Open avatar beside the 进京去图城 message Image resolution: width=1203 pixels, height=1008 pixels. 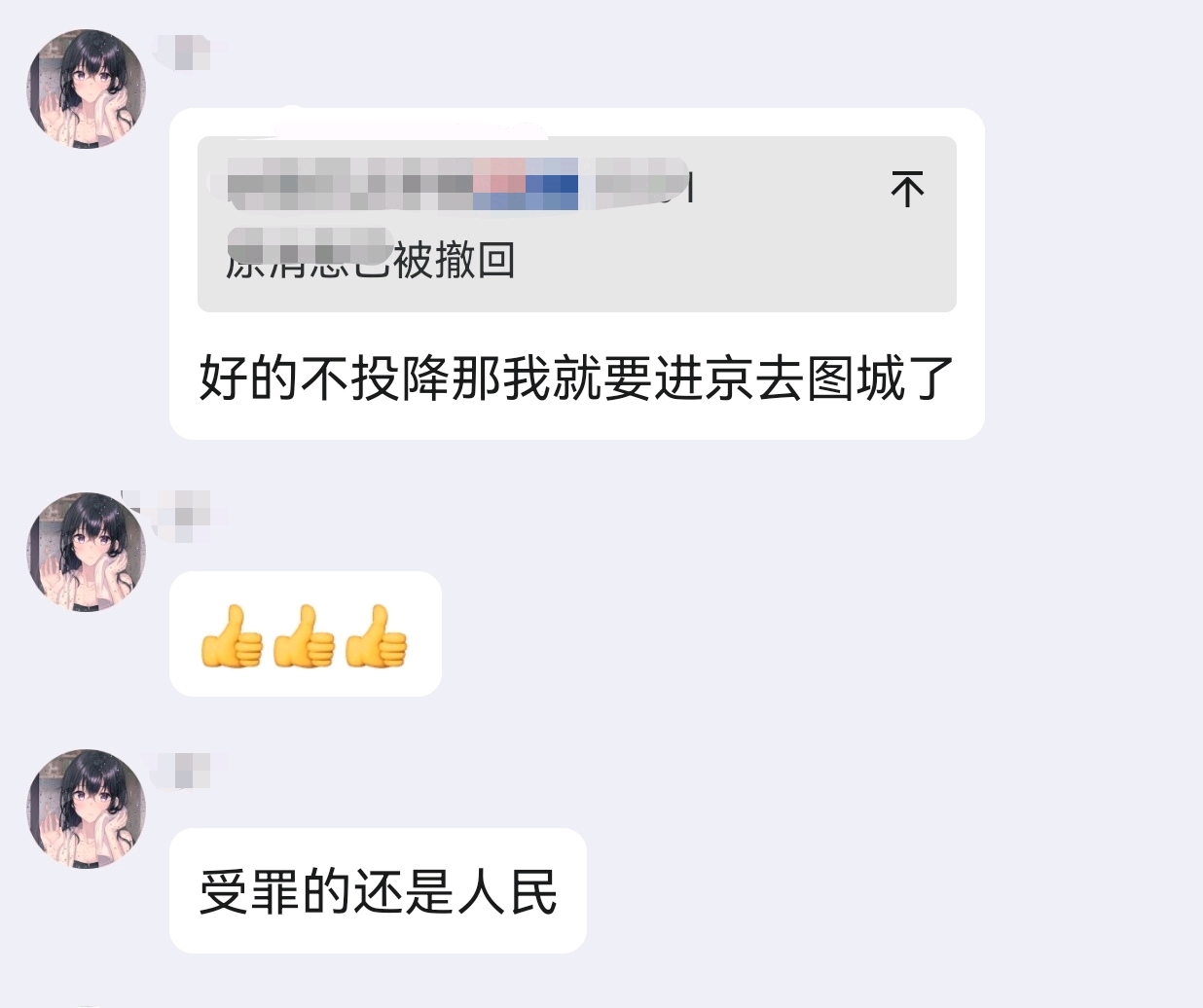[x=87, y=89]
